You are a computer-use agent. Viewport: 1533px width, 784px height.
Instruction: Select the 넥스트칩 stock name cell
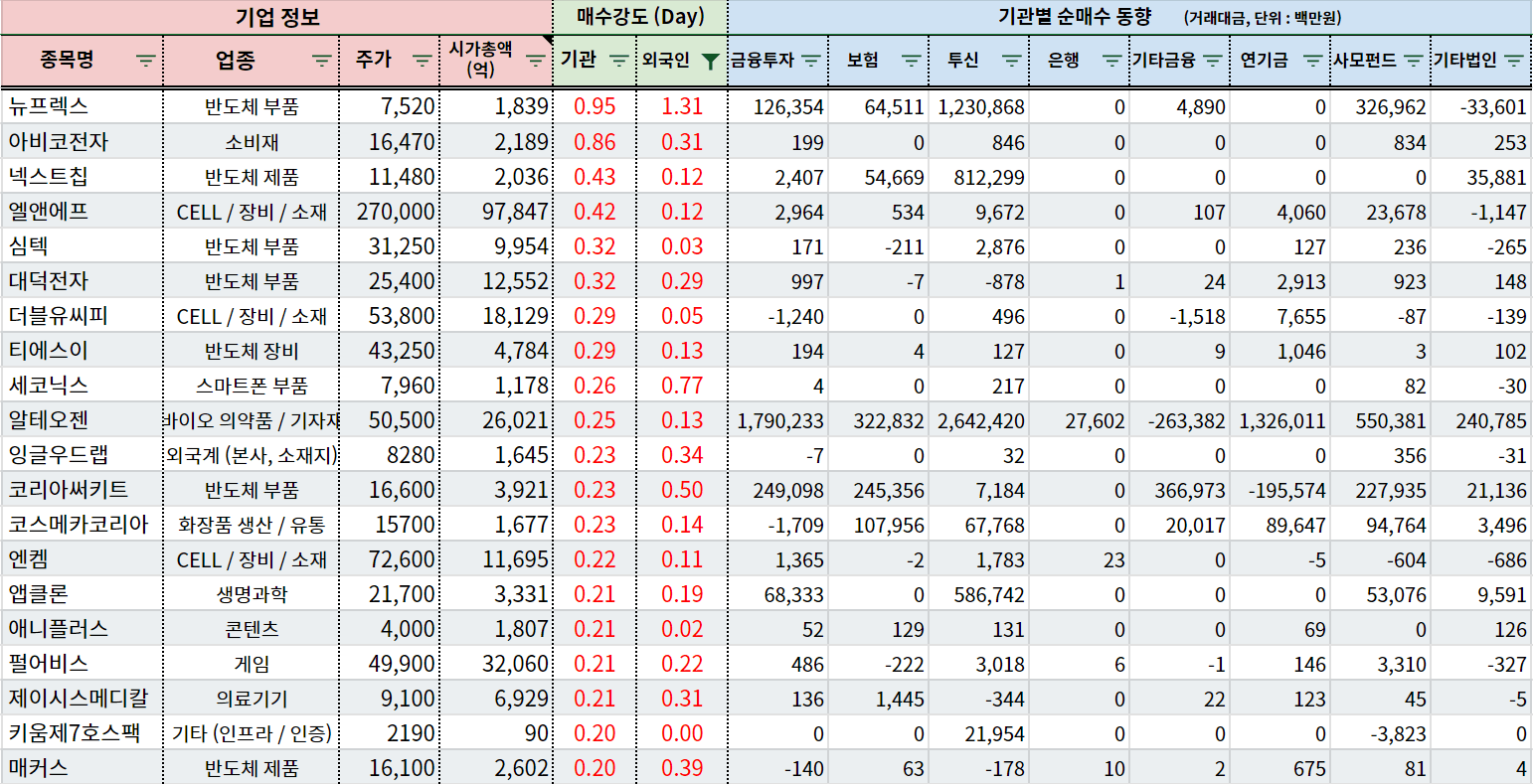82,176
